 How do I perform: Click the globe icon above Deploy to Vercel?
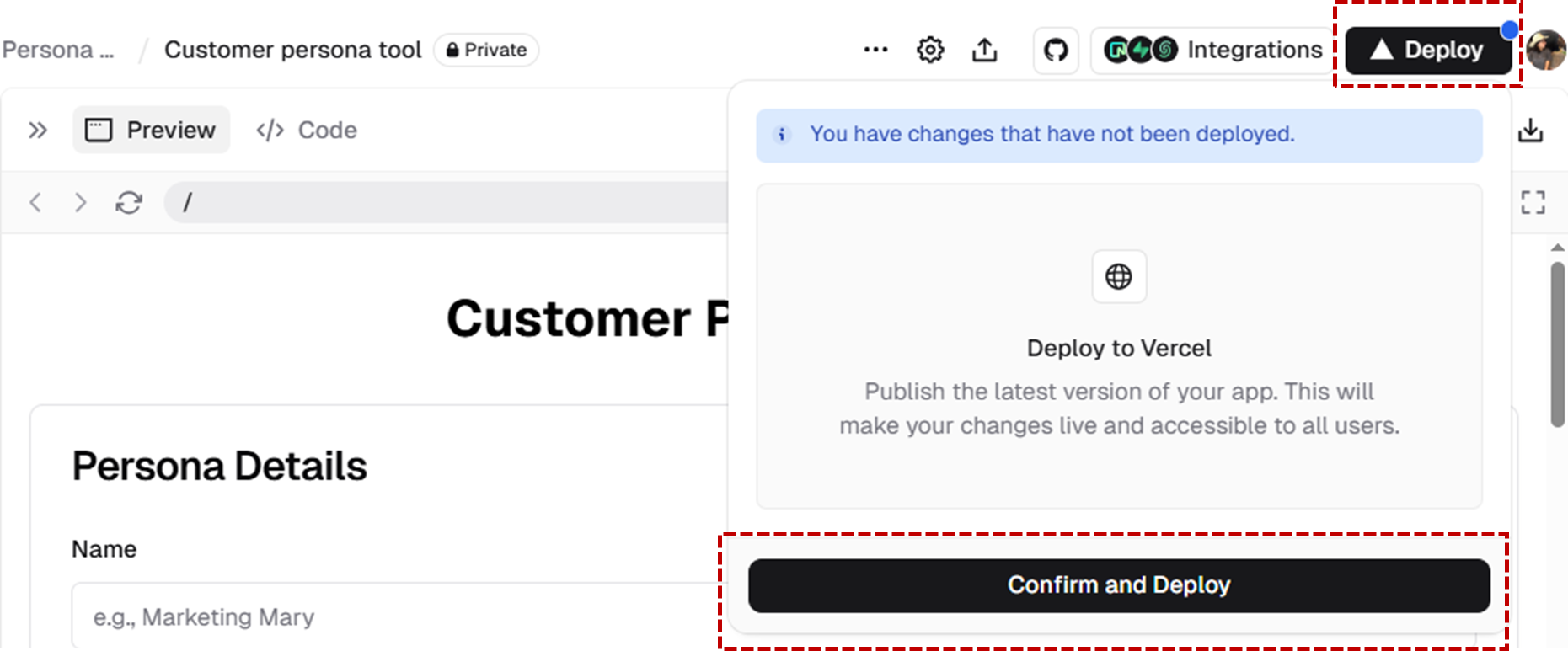(x=1119, y=276)
